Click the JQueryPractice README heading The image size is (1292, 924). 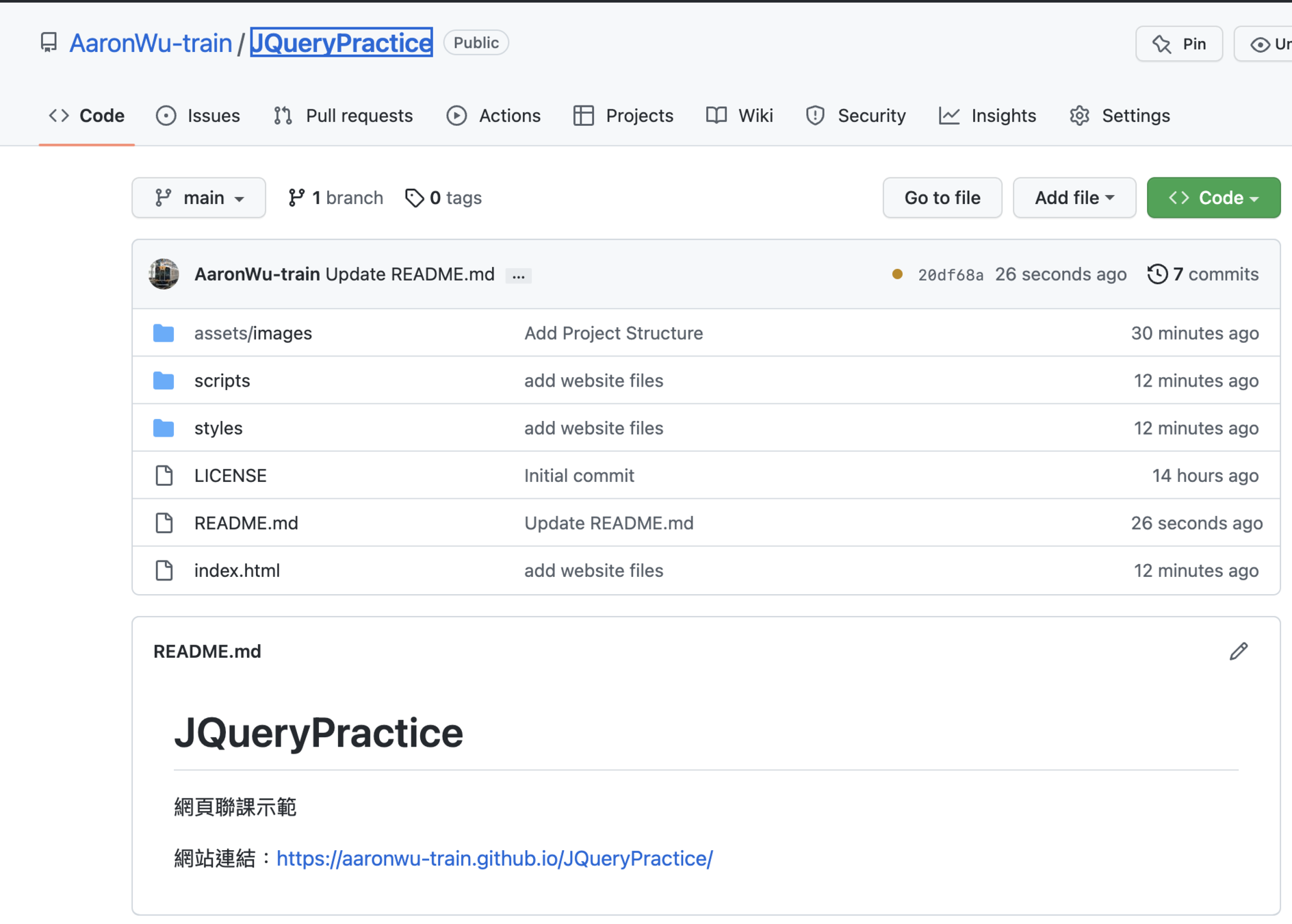click(x=319, y=733)
